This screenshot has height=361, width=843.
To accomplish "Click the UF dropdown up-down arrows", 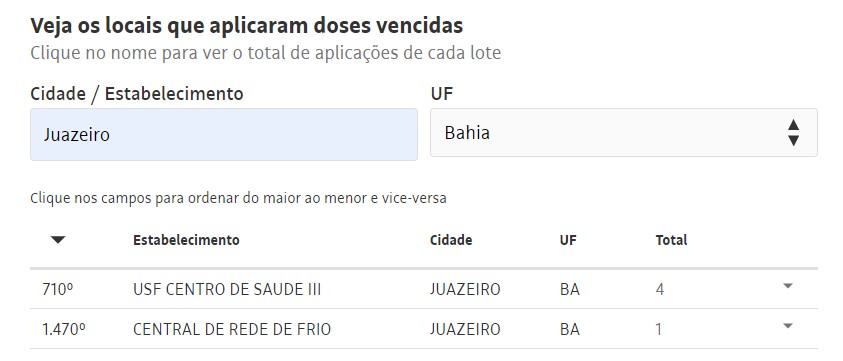I will pos(793,133).
